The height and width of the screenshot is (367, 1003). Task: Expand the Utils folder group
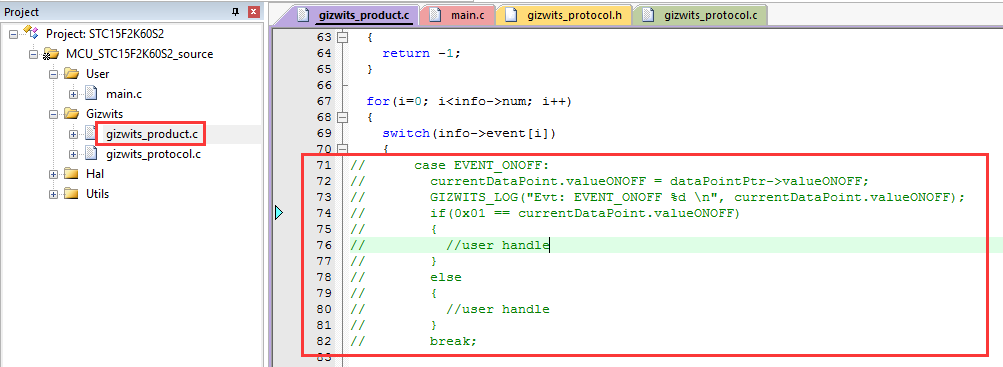[x=53, y=194]
